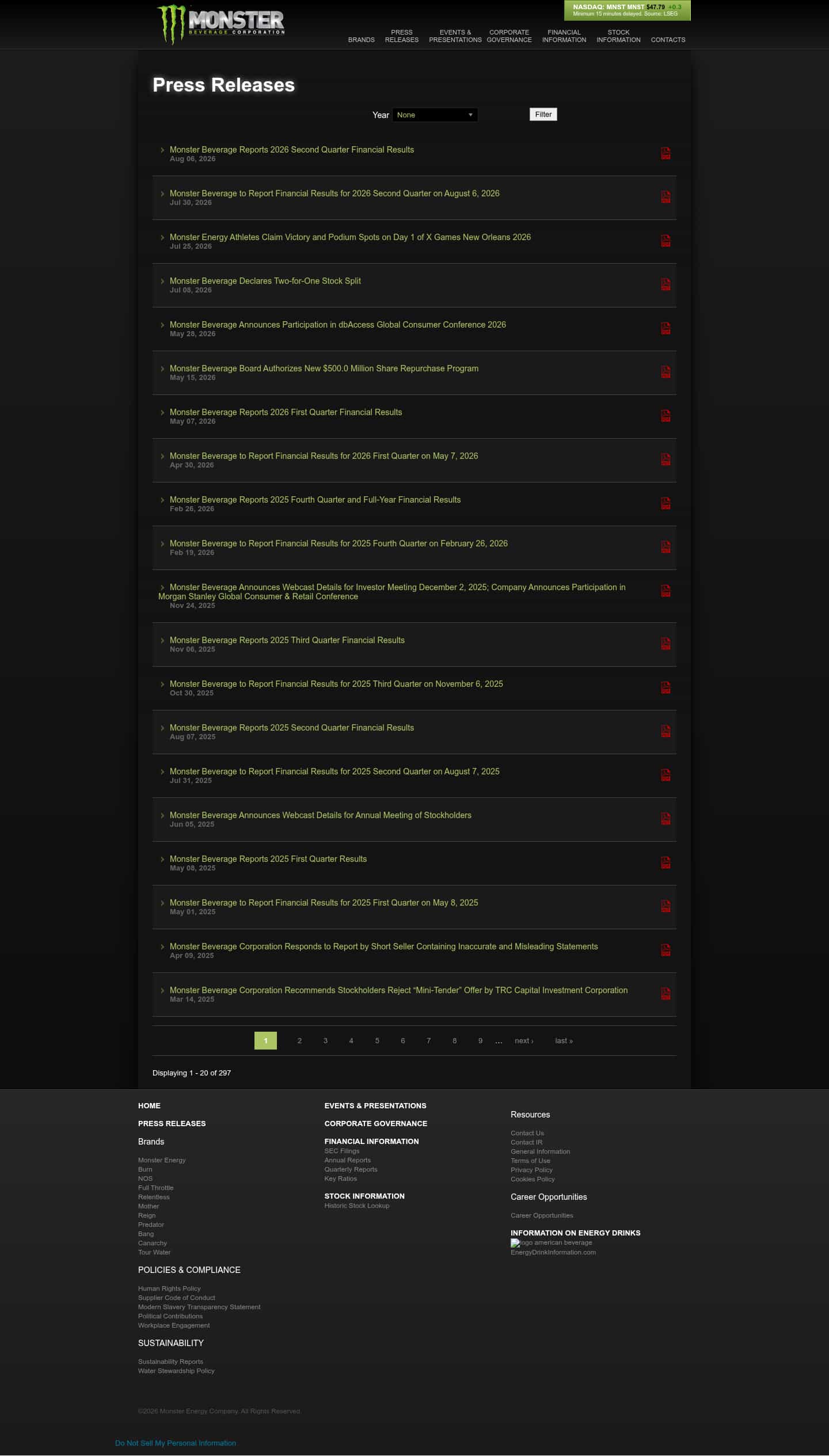
Task: Open PDF icon for Feb 19, 2026 release
Action: tap(666, 547)
